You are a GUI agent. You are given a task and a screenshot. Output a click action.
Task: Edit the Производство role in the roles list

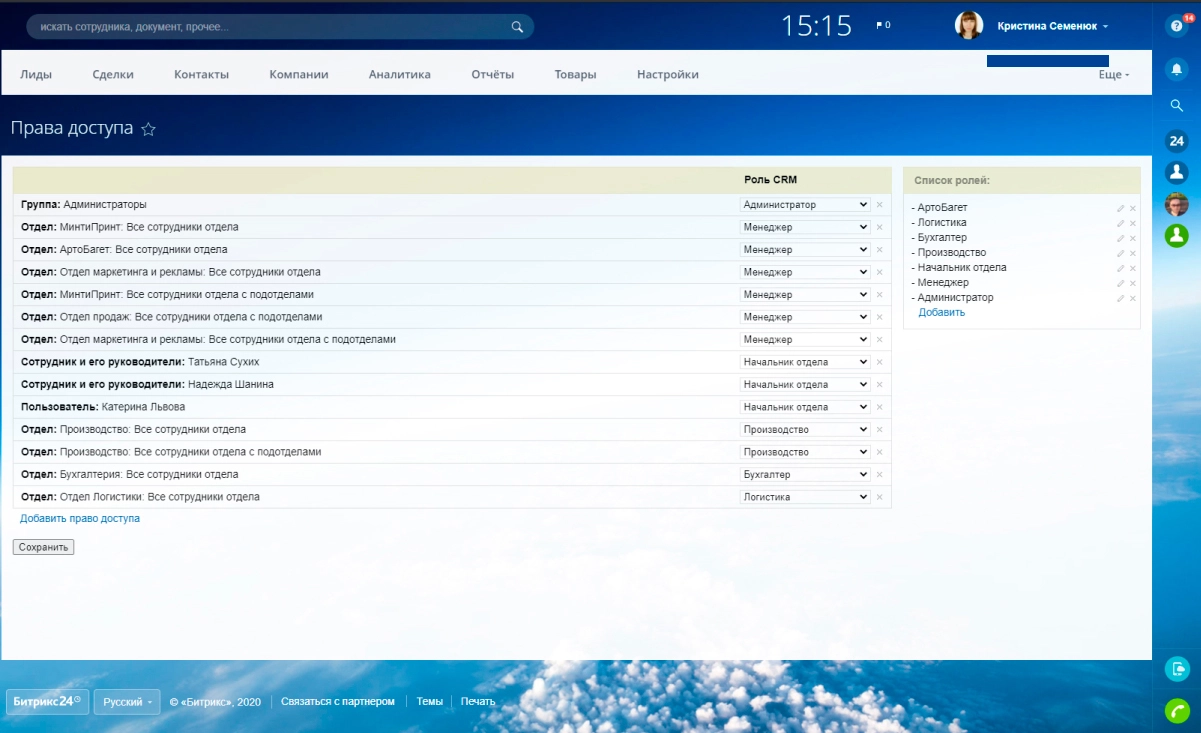(x=1120, y=253)
